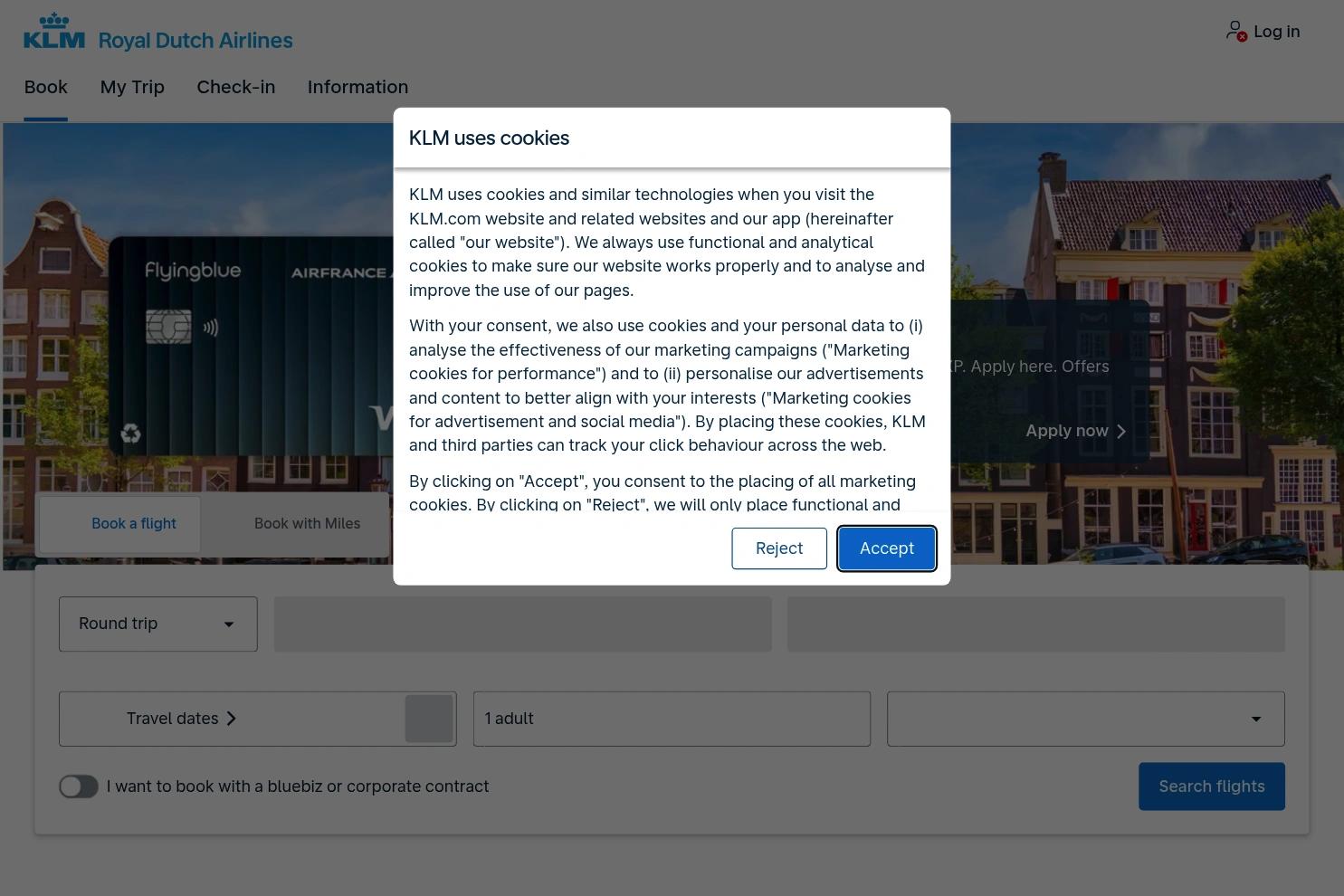The image size is (1344, 896).
Task: Click the chip graphic on the Flying Blue card
Action: click(x=169, y=327)
